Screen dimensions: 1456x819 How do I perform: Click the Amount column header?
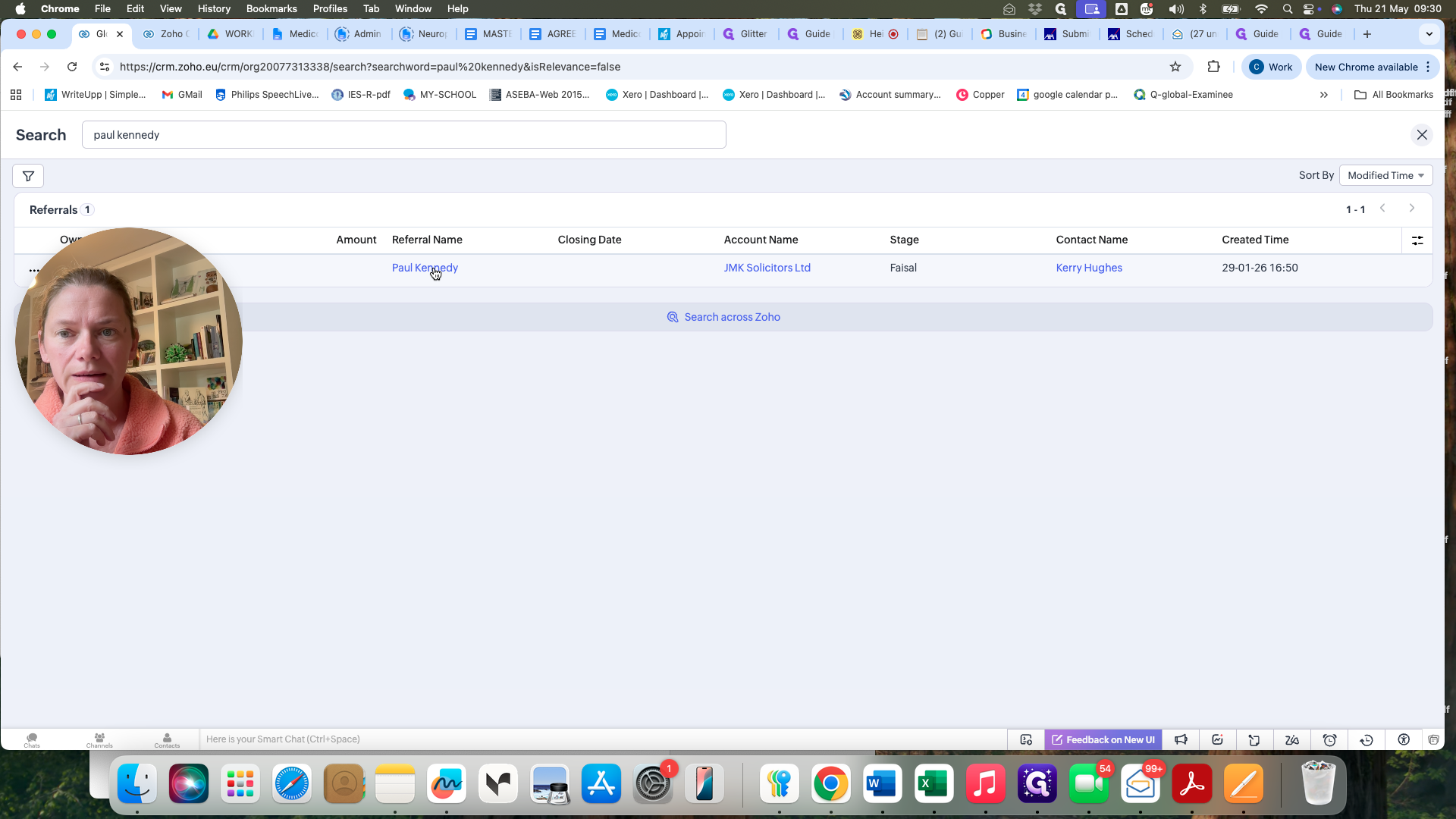(356, 240)
